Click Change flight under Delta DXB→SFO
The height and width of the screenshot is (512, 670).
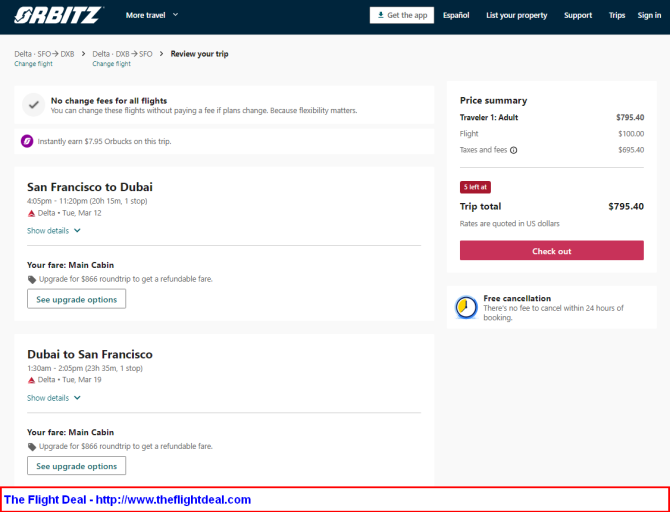tap(112, 64)
